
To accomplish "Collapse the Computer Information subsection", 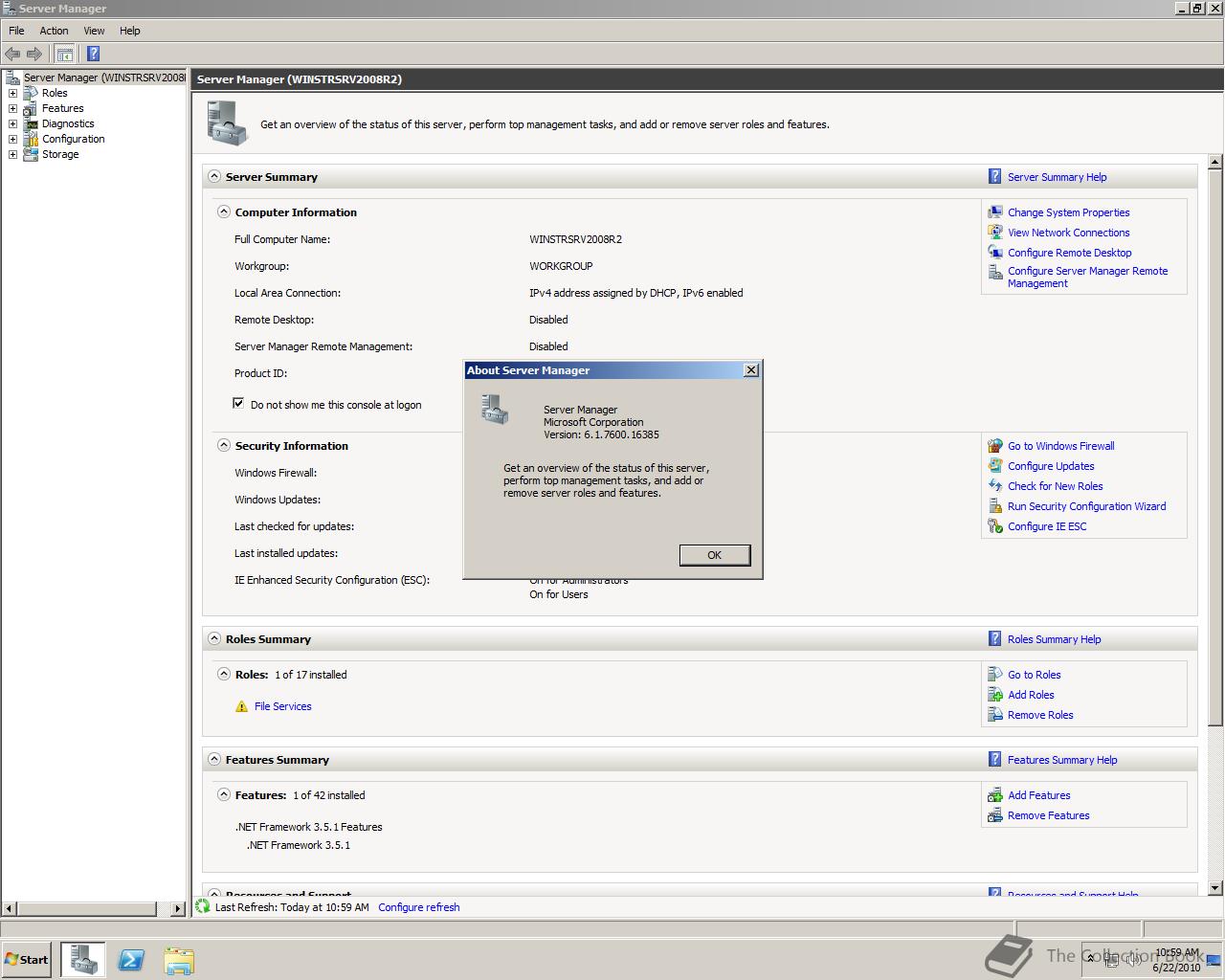I will (x=223, y=212).
